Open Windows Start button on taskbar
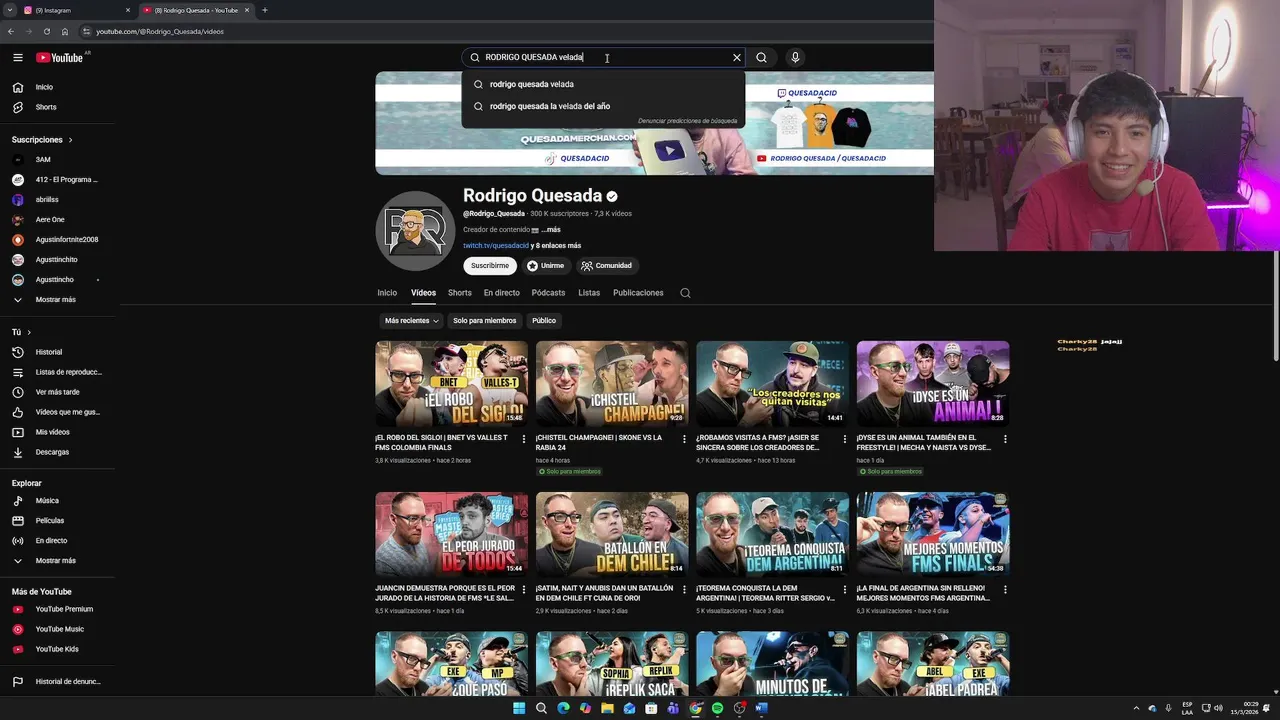 point(519,708)
